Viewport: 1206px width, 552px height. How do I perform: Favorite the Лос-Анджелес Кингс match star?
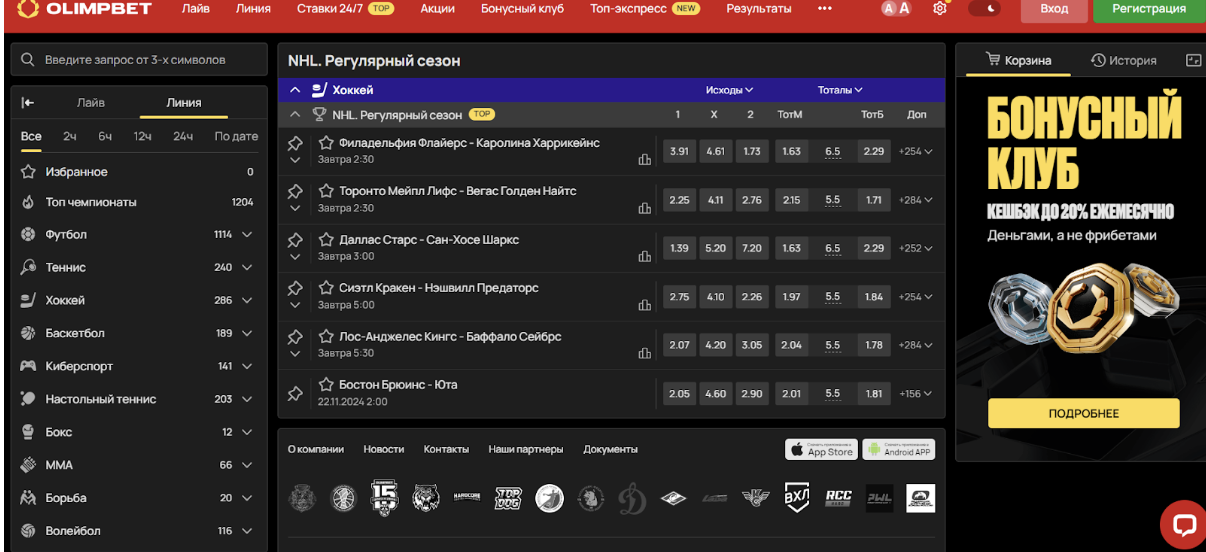(326, 337)
